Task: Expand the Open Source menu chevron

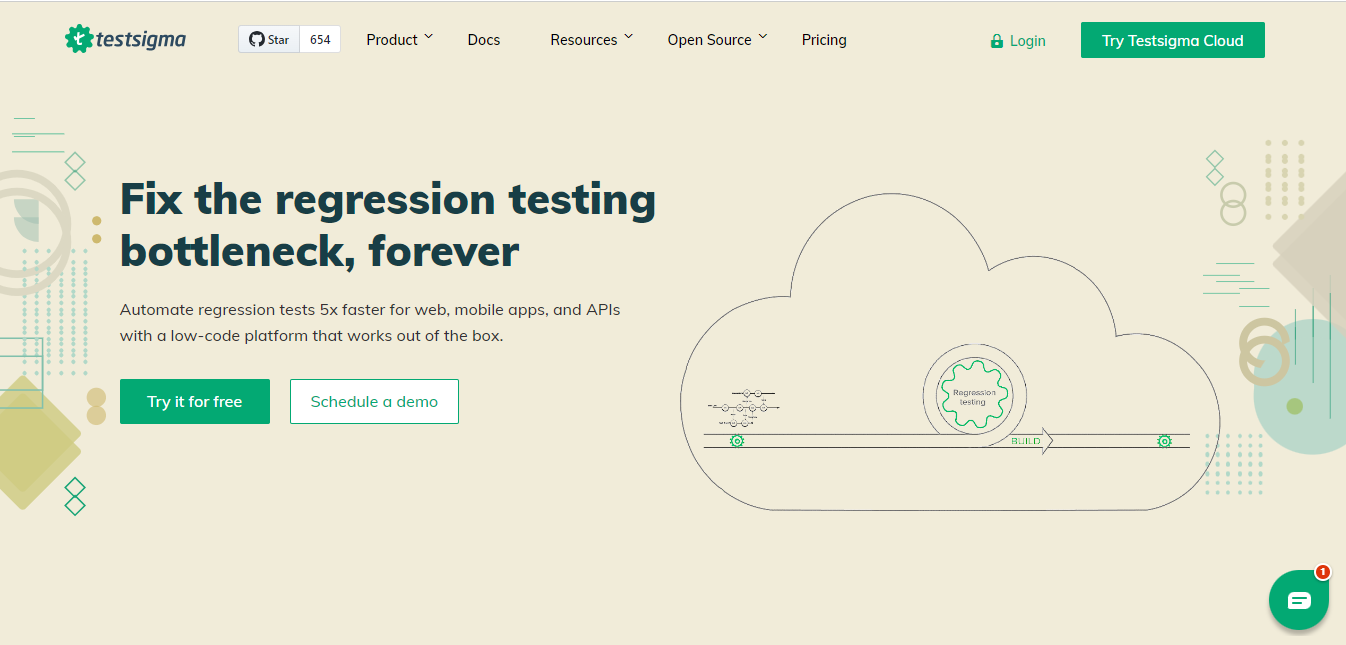Action: 763,37
